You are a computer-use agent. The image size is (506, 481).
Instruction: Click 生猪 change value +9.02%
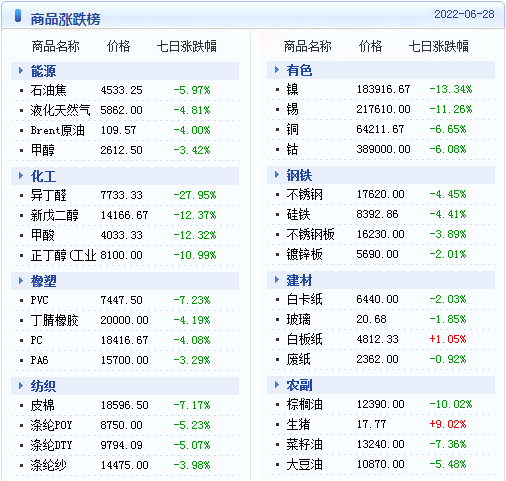448,424
